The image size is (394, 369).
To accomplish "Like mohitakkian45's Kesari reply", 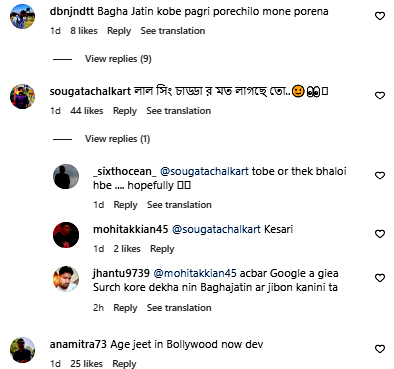I will tap(380, 234).
